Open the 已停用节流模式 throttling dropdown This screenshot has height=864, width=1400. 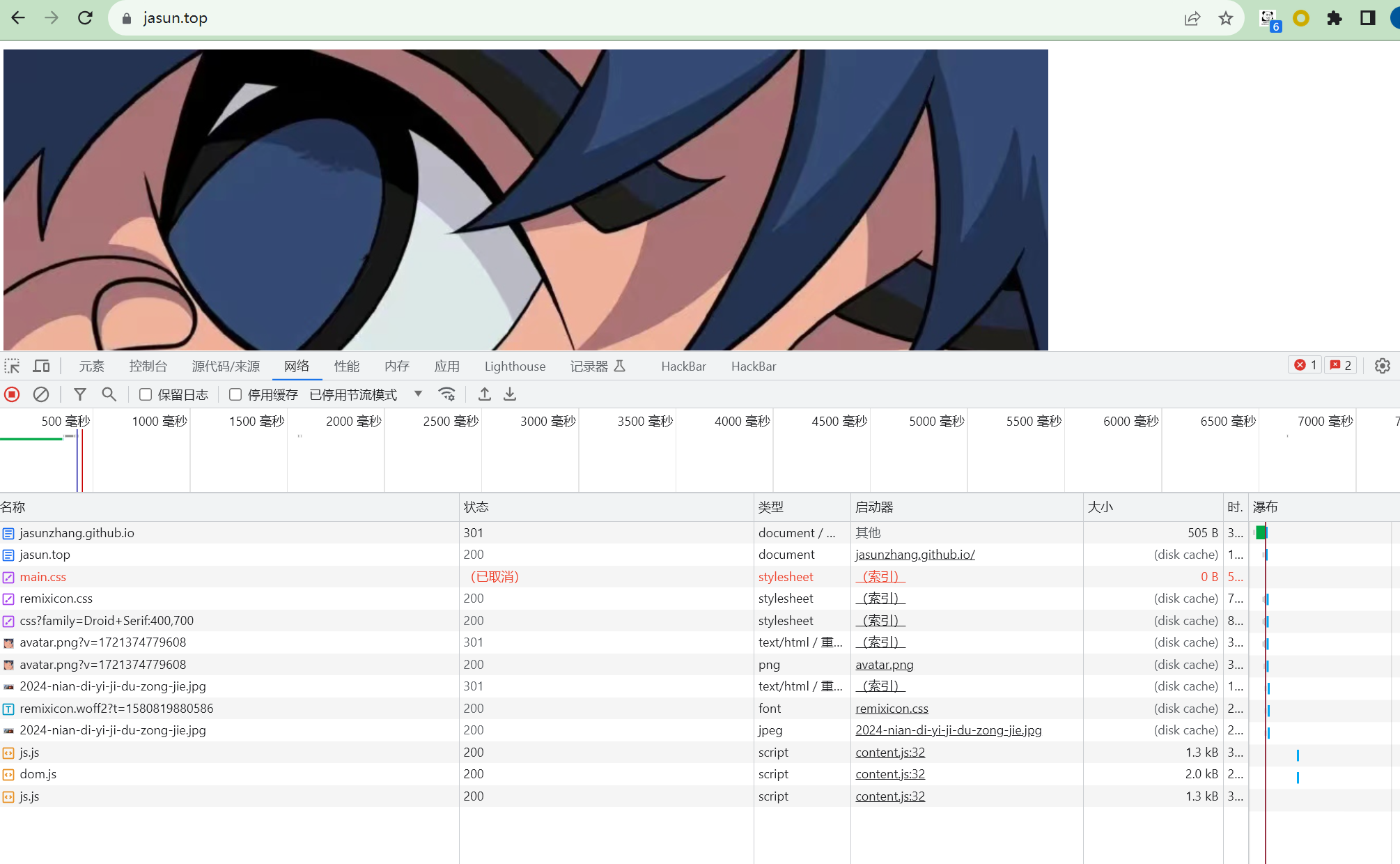pos(366,394)
